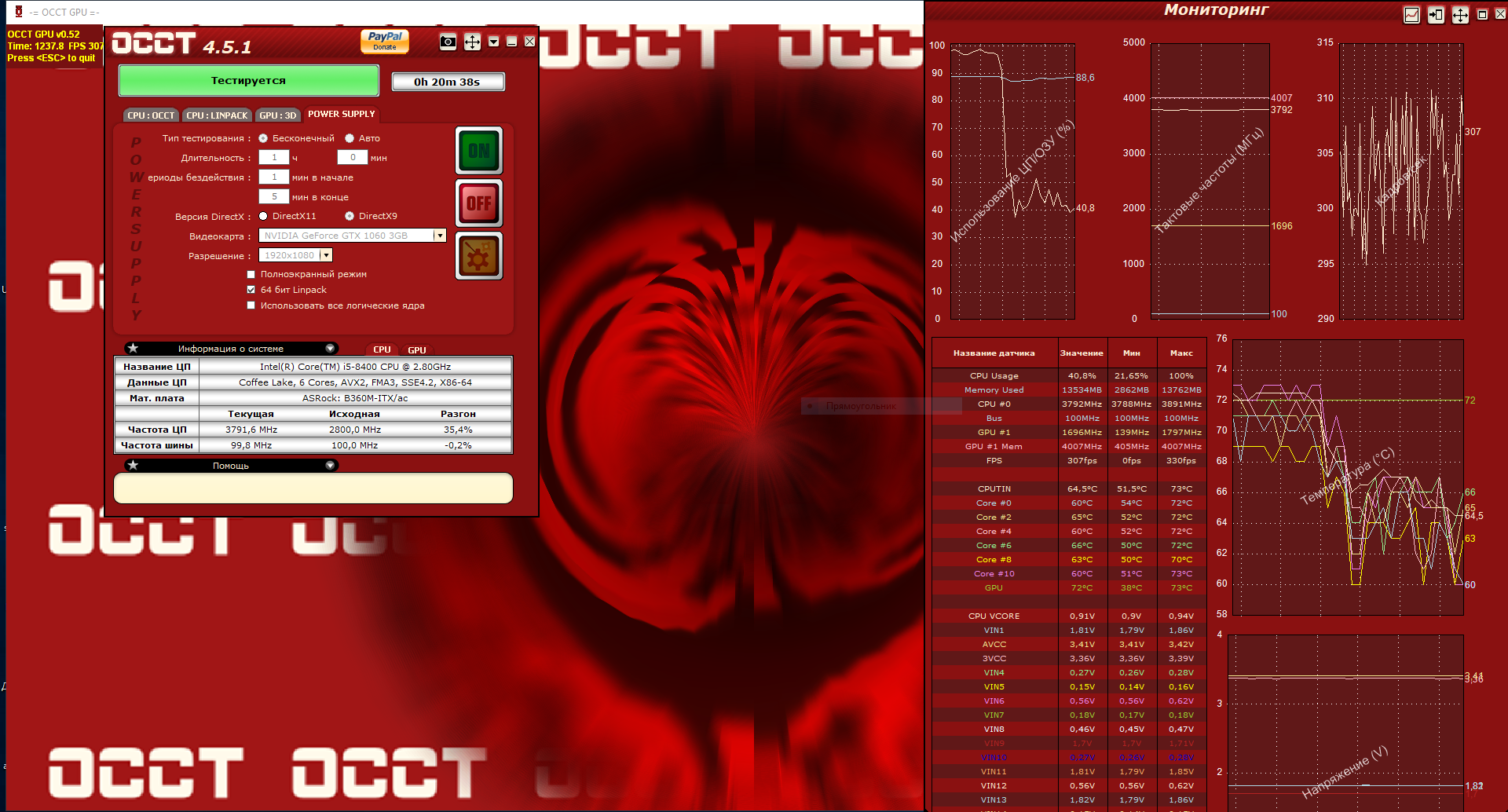Switch system info to GPU tab
Viewport: 1508px width, 812px height.
[417, 349]
